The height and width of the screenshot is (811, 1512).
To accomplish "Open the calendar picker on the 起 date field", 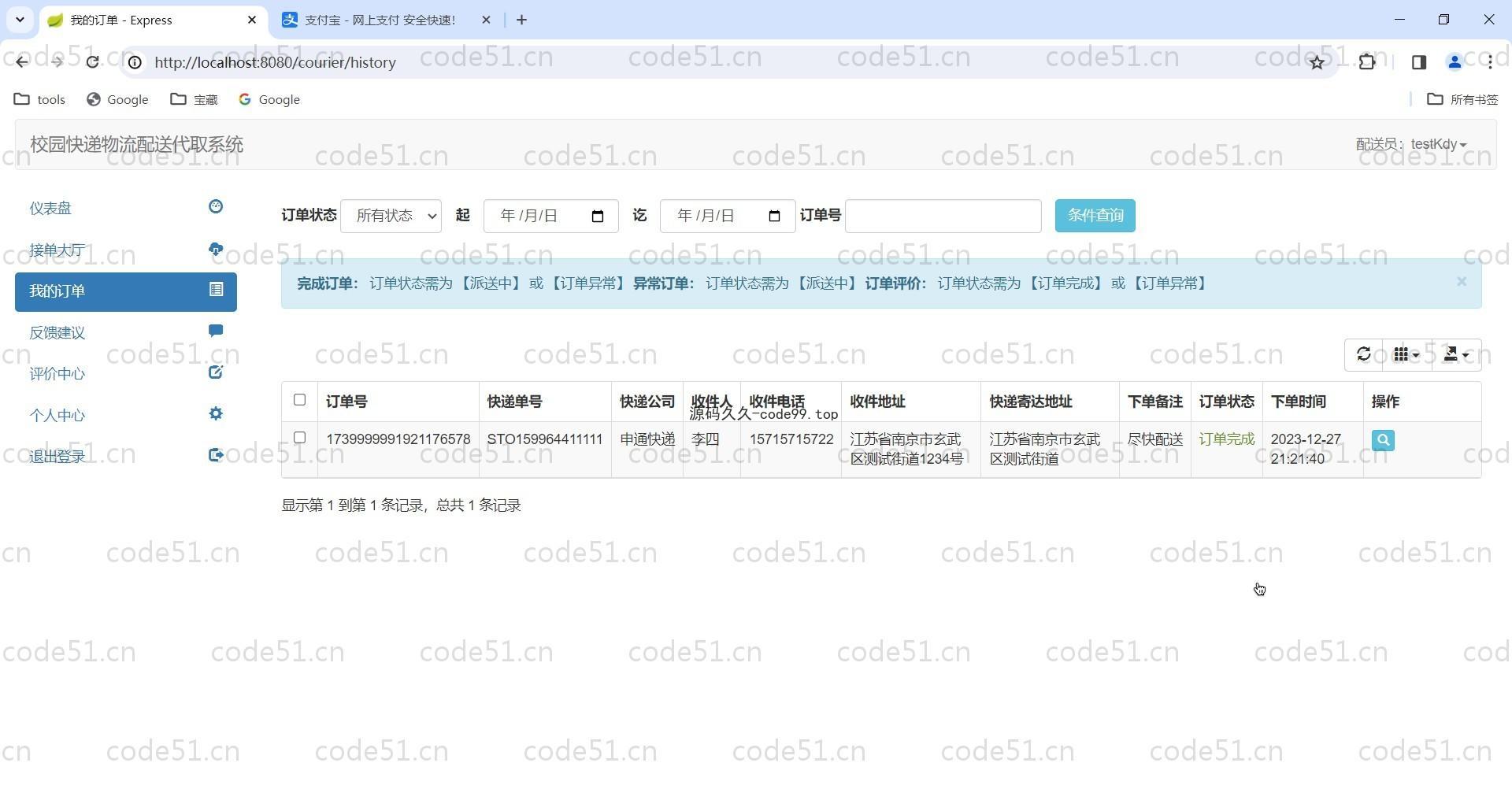I will 598,216.
